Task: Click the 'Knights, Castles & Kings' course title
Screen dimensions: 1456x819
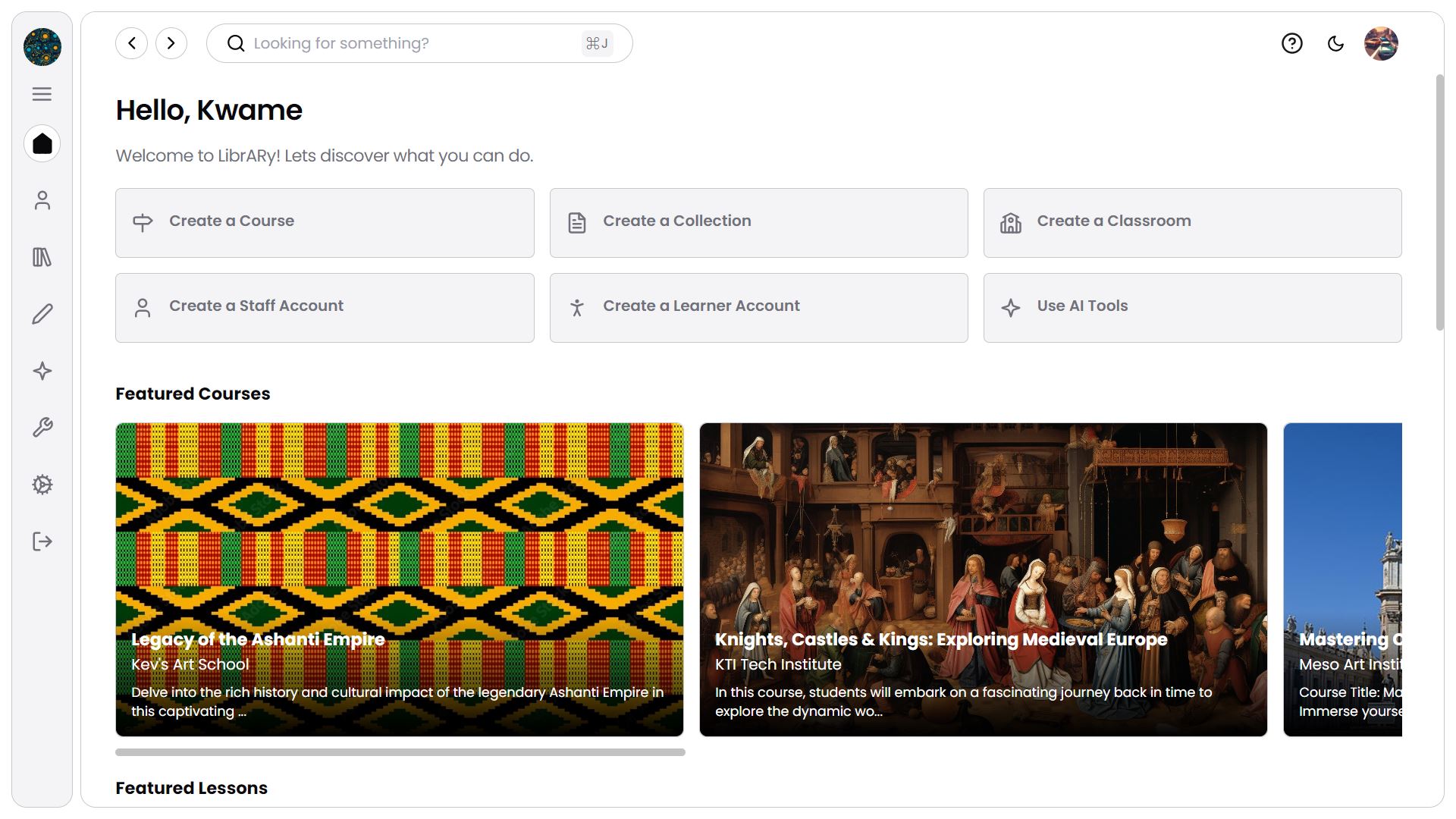Action: tap(941, 639)
